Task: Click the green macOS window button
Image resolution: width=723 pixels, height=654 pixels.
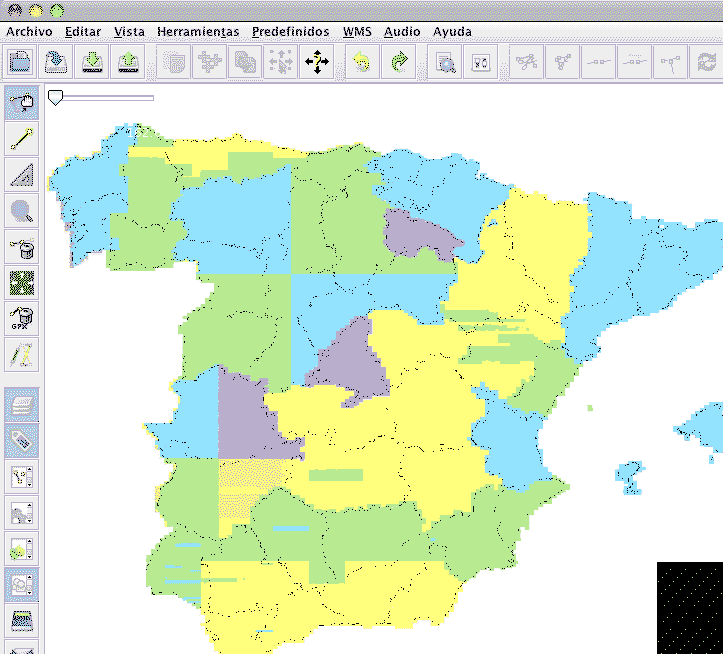Action: tap(57, 11)
